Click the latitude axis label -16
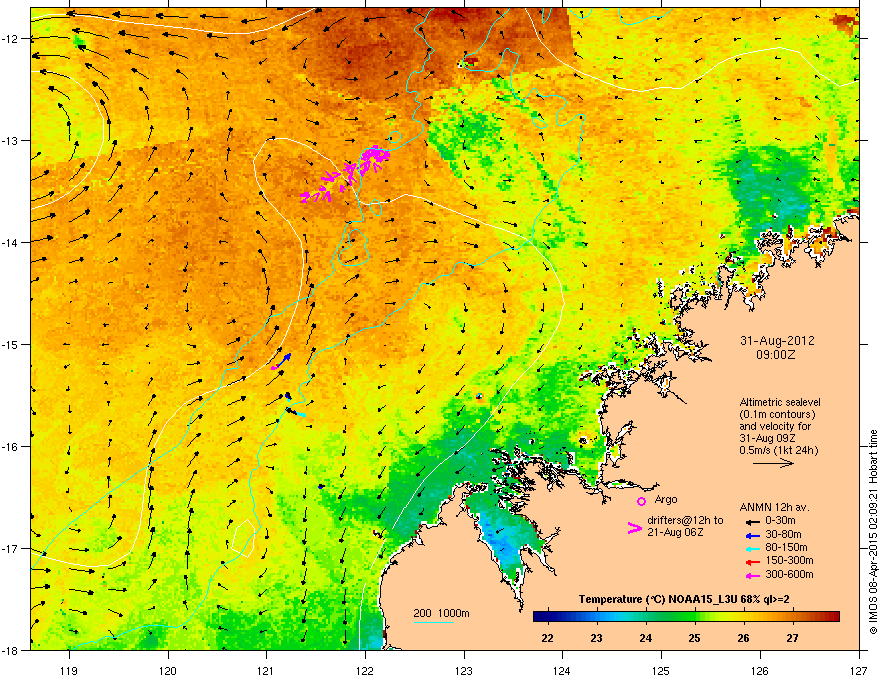This screenshot has height=680, width=880. point(11,446)
